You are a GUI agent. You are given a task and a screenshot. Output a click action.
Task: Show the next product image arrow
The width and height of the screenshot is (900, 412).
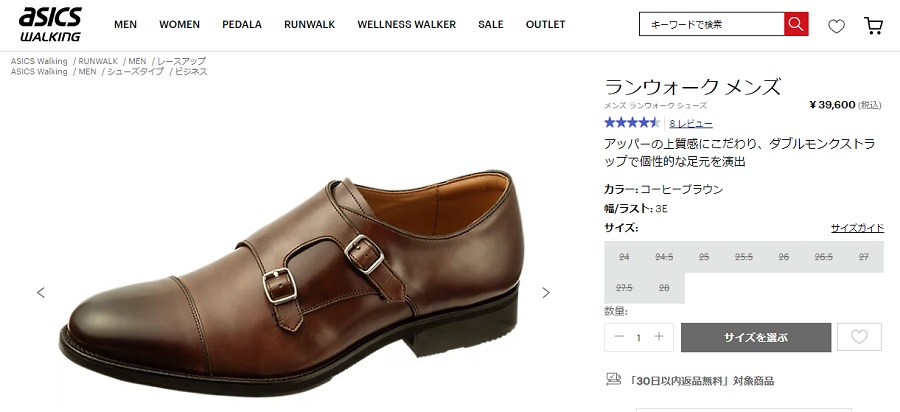click(x=546, y=293)
